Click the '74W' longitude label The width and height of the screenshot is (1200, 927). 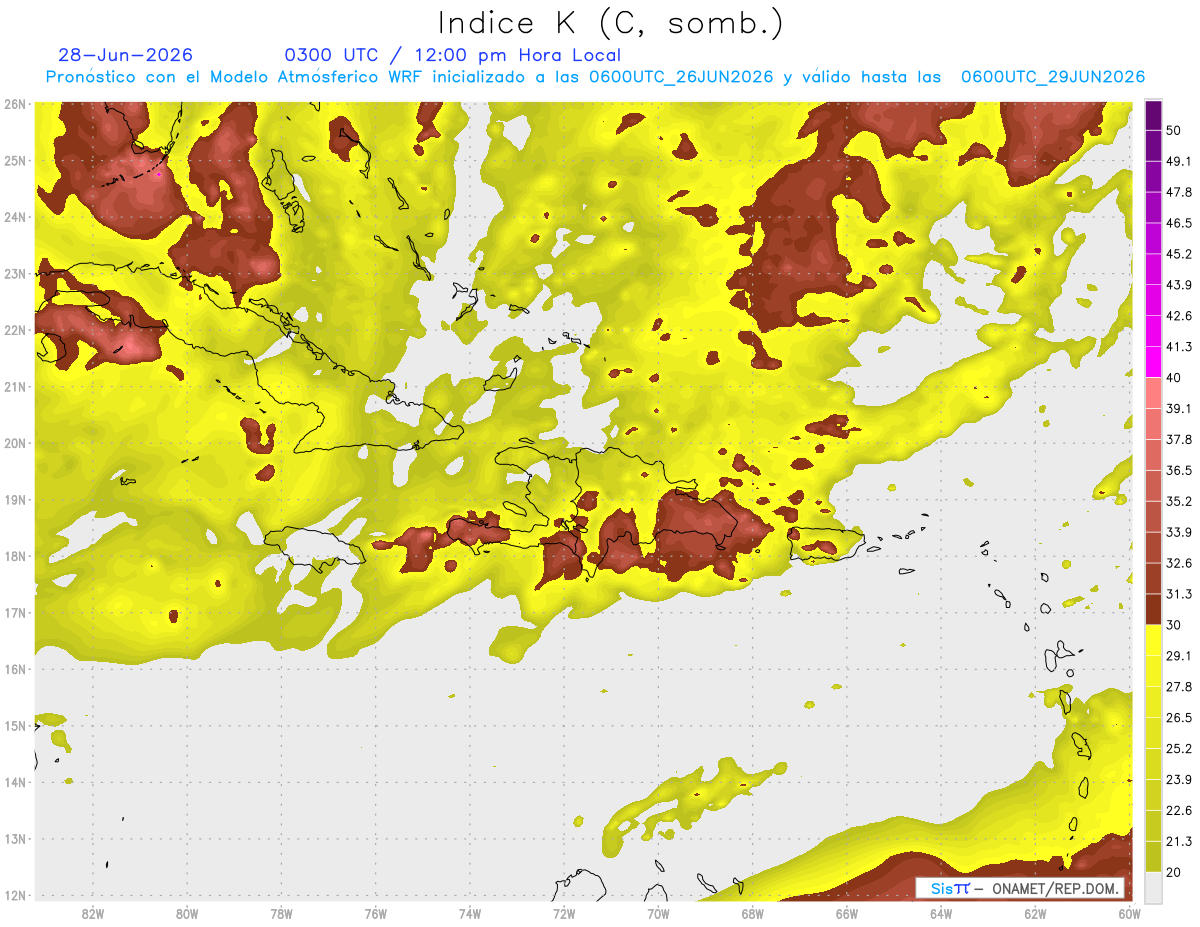click(x=470, y=914)
